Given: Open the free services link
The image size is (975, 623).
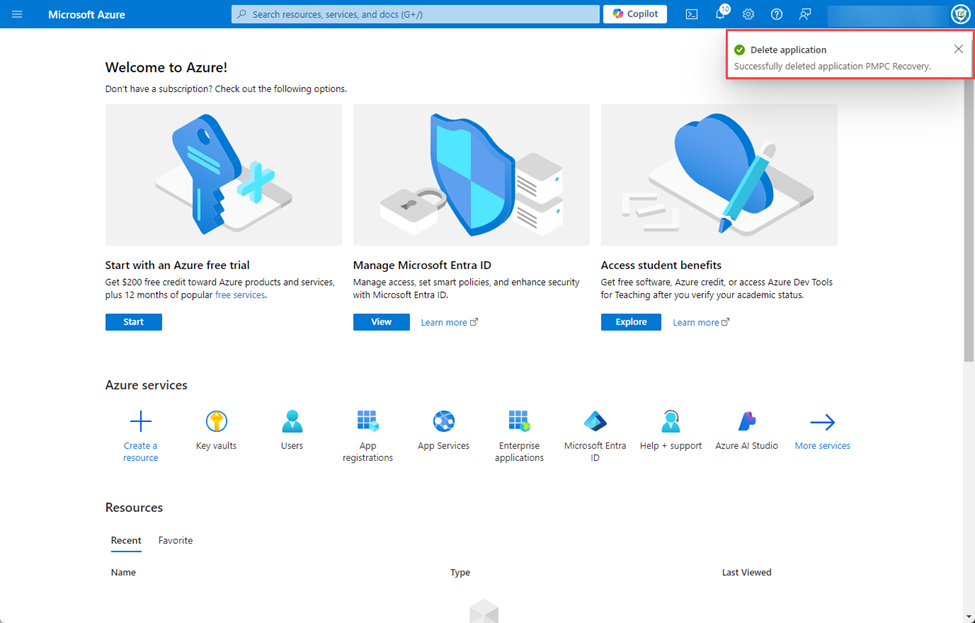Looking at the screenshot, I should click(x=240, y=294).
